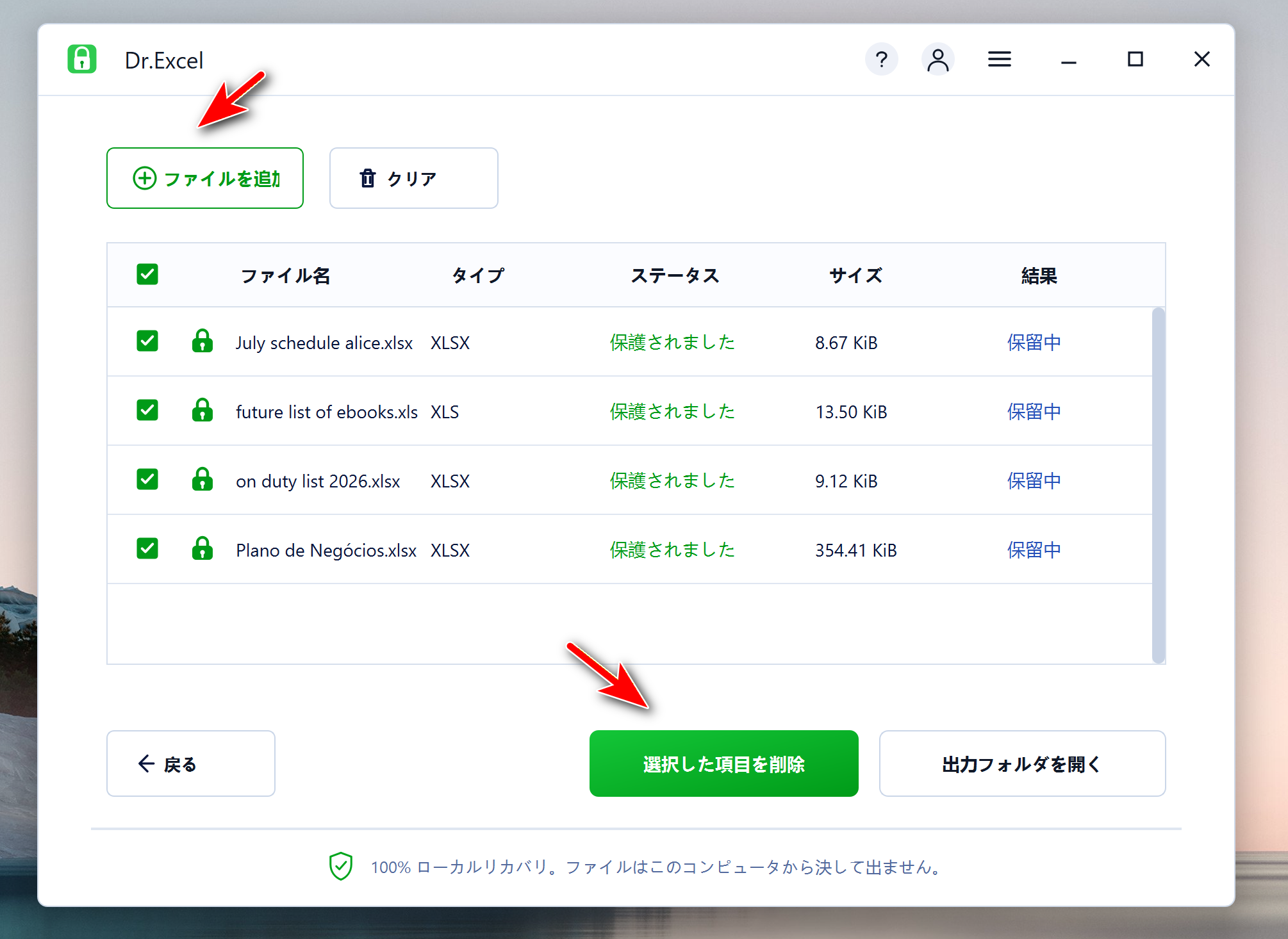Click the lock icon for Plano de Negócios.xlsx
Screen dimensions: 1288x939
click(202, 548)
